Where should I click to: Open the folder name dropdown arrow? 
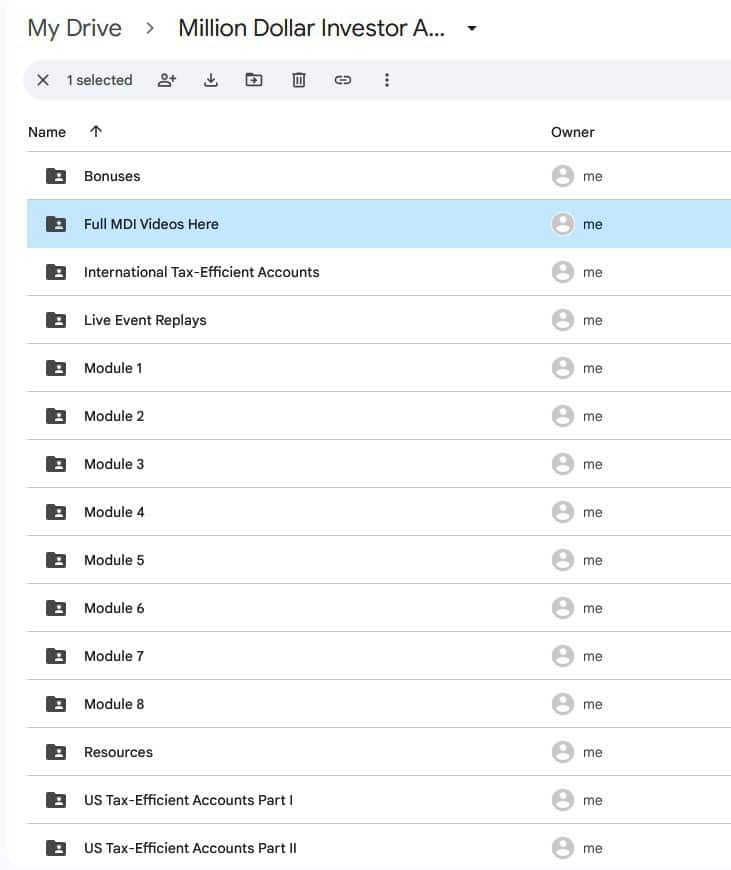coord(472,28)
